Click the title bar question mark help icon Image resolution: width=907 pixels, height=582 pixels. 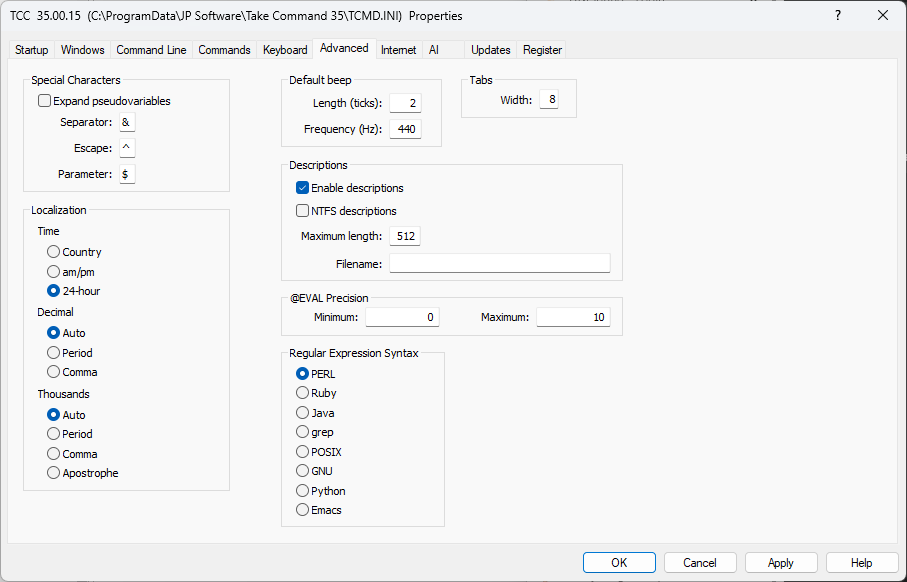pos(838,16)
